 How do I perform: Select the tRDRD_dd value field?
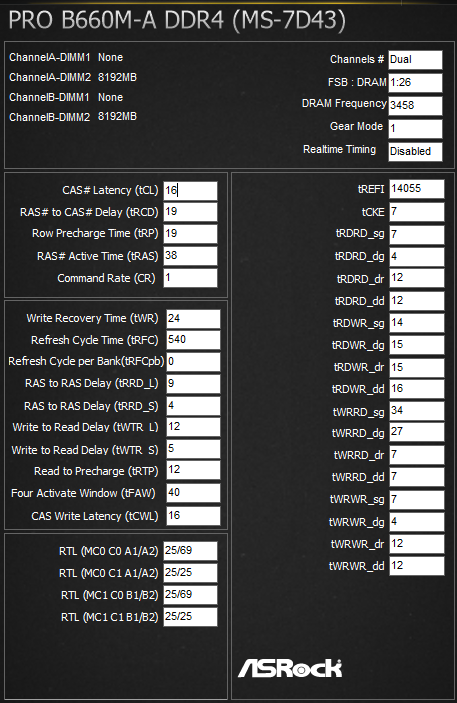417,301
